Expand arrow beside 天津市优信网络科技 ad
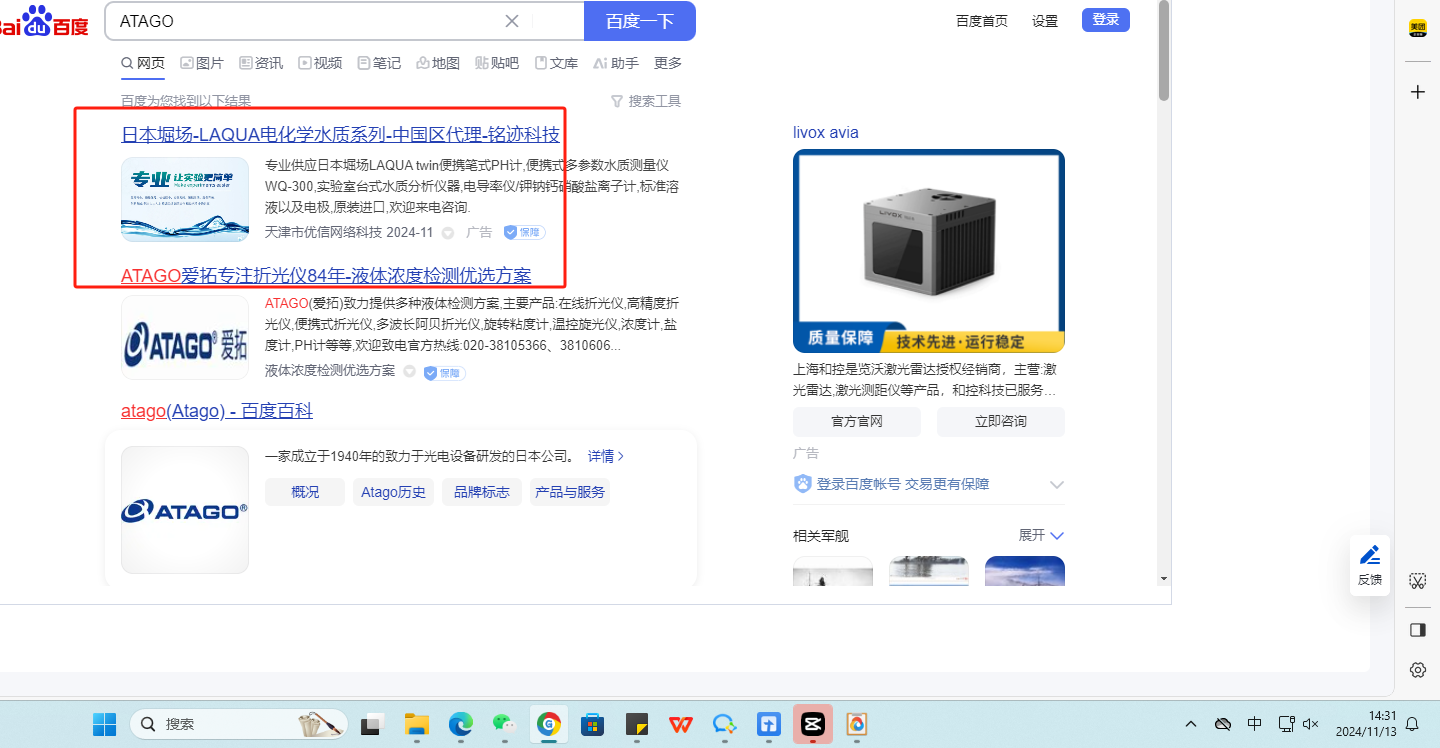1440x748 pixels. tap(448, 233)
